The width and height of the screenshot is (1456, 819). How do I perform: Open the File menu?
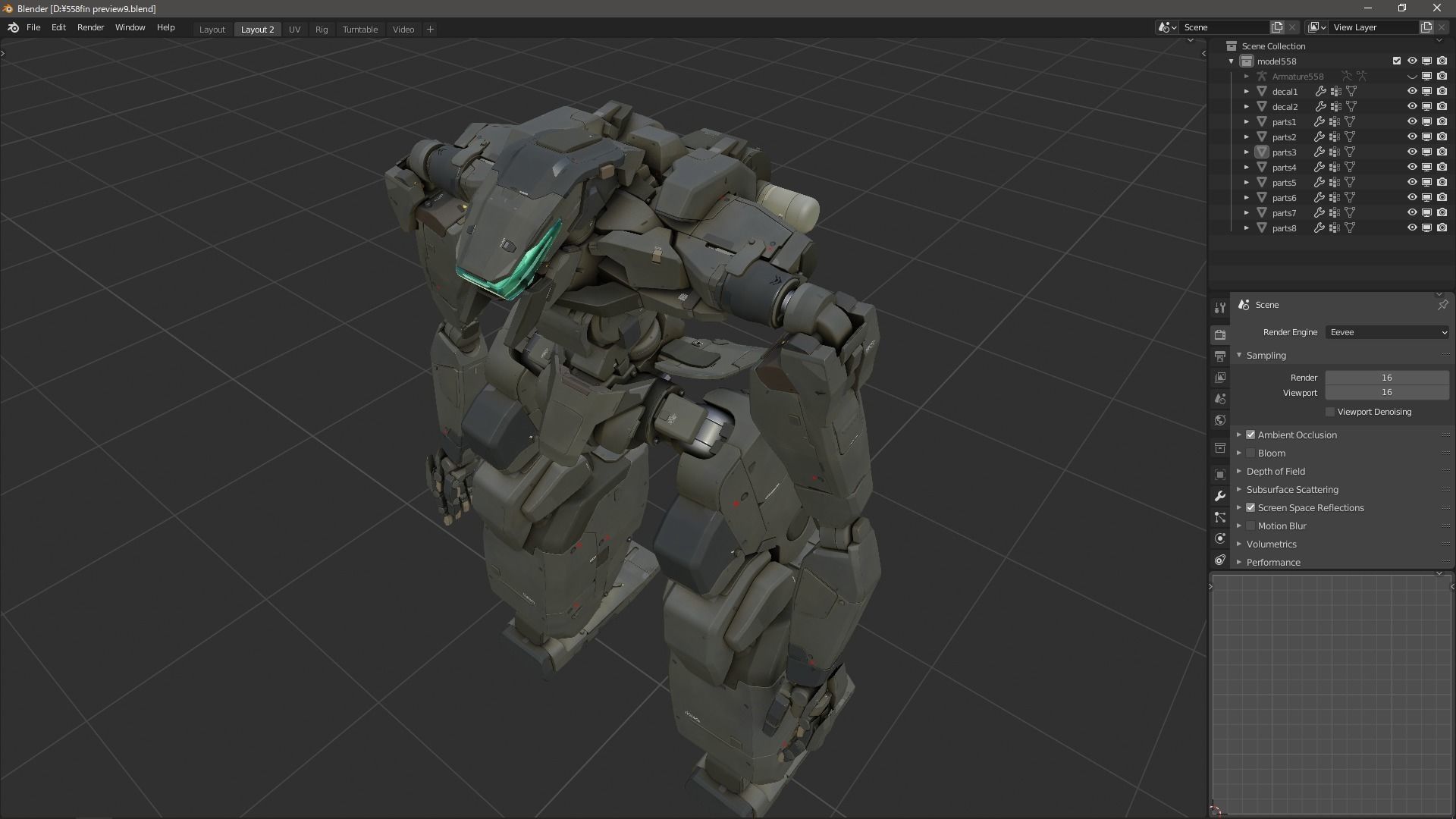point(33,27)
